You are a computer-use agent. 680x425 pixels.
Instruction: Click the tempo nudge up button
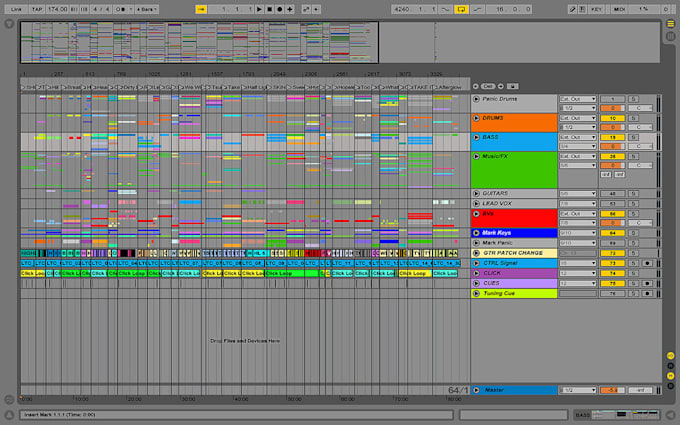(x=84, y=9)
